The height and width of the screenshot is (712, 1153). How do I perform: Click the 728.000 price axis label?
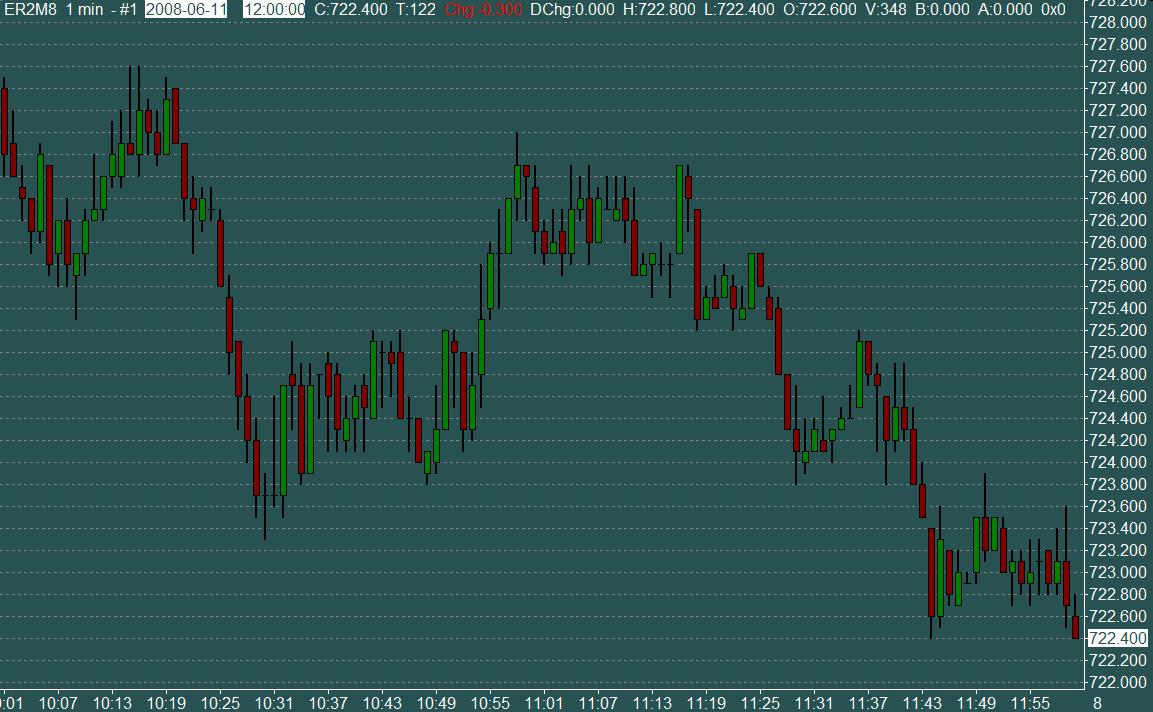[x=1118, y=22]
